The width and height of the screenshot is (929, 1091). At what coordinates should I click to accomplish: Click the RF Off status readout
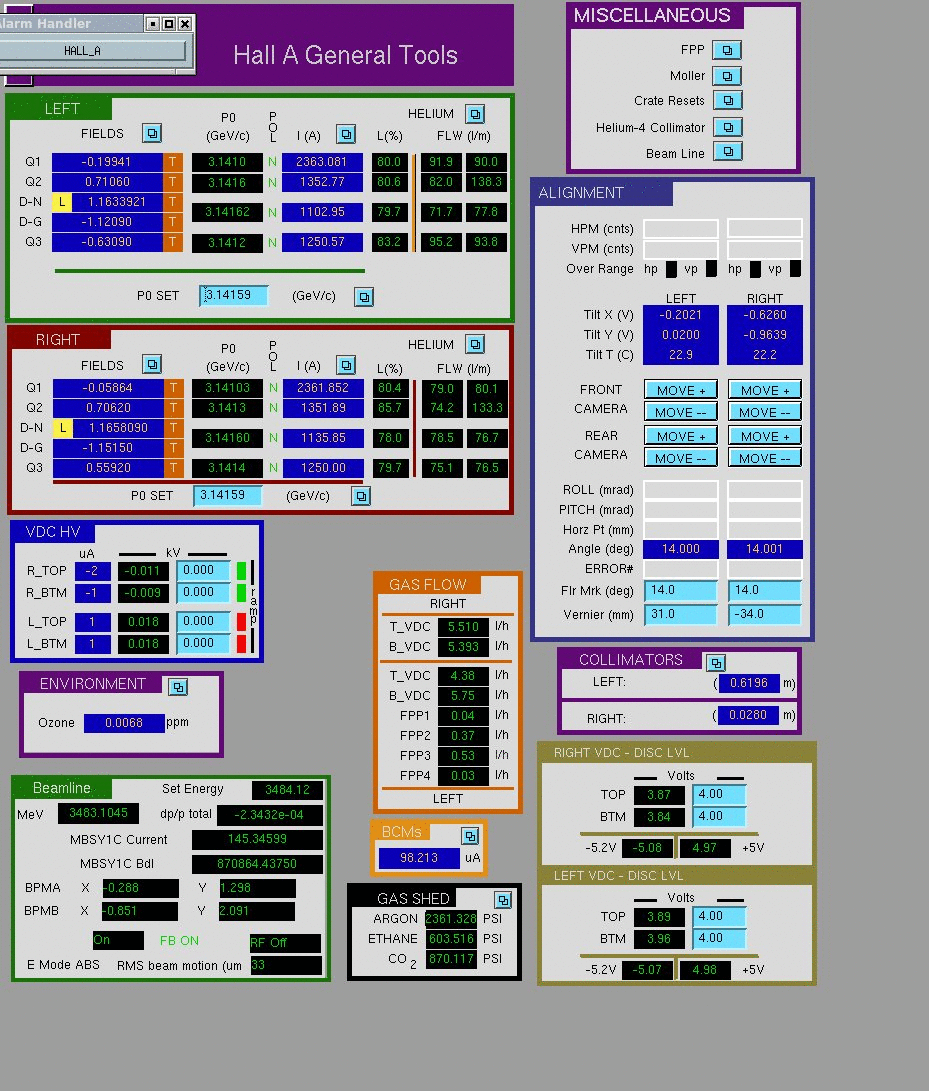click(285, 943)
